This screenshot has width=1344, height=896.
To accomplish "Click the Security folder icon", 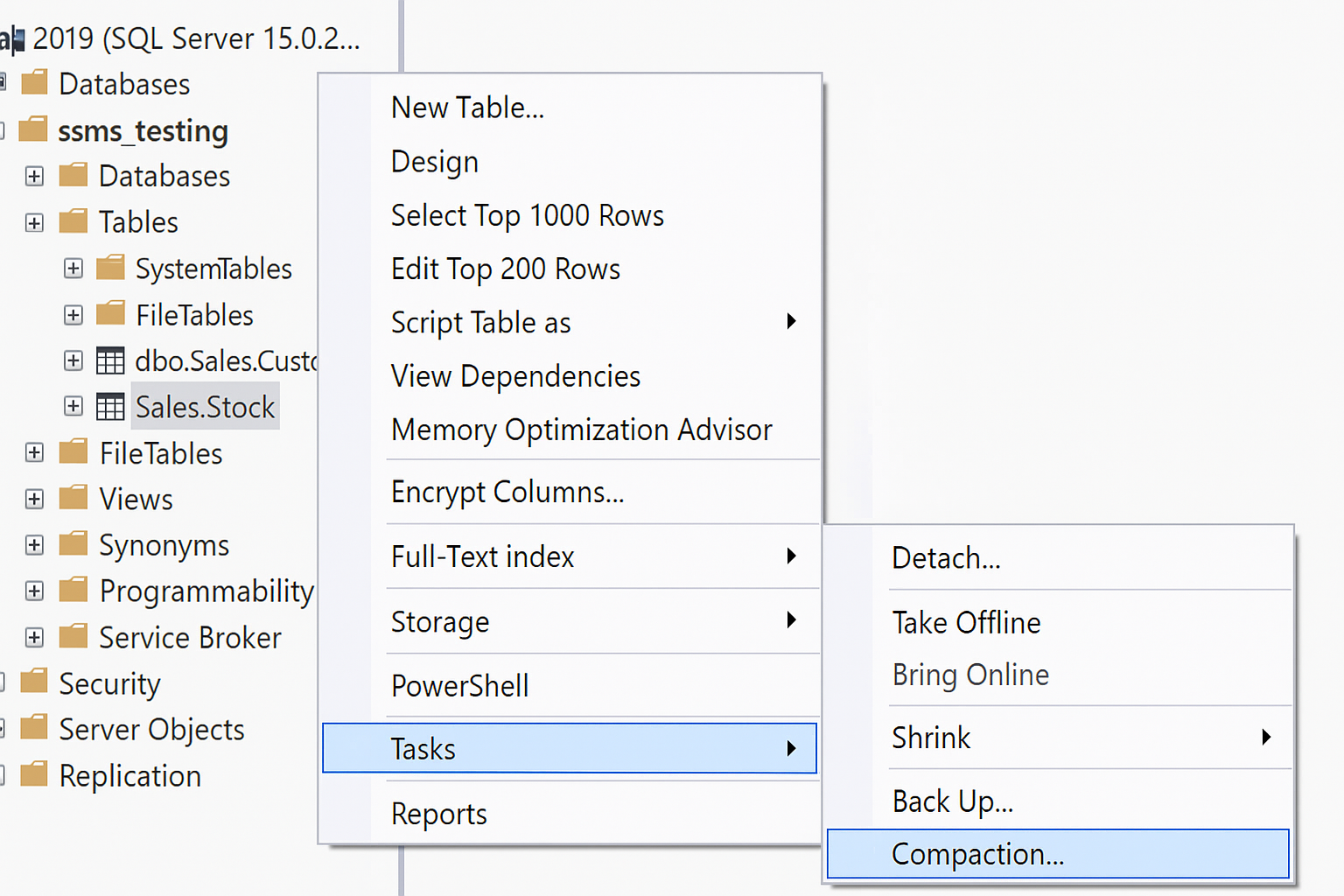I will click(x=34, y=682).
